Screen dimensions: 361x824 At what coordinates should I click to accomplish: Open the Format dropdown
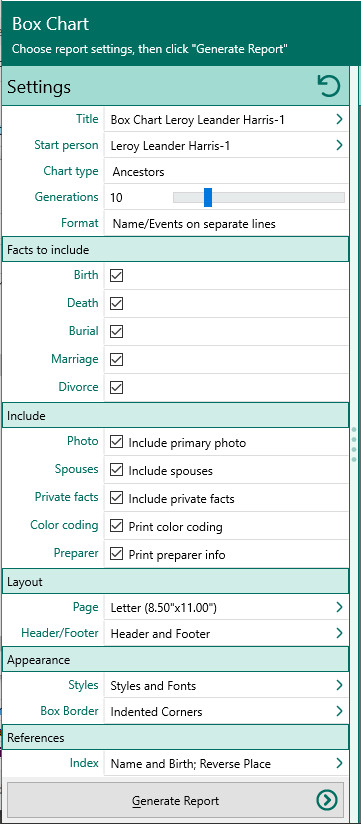click(226, 223)
